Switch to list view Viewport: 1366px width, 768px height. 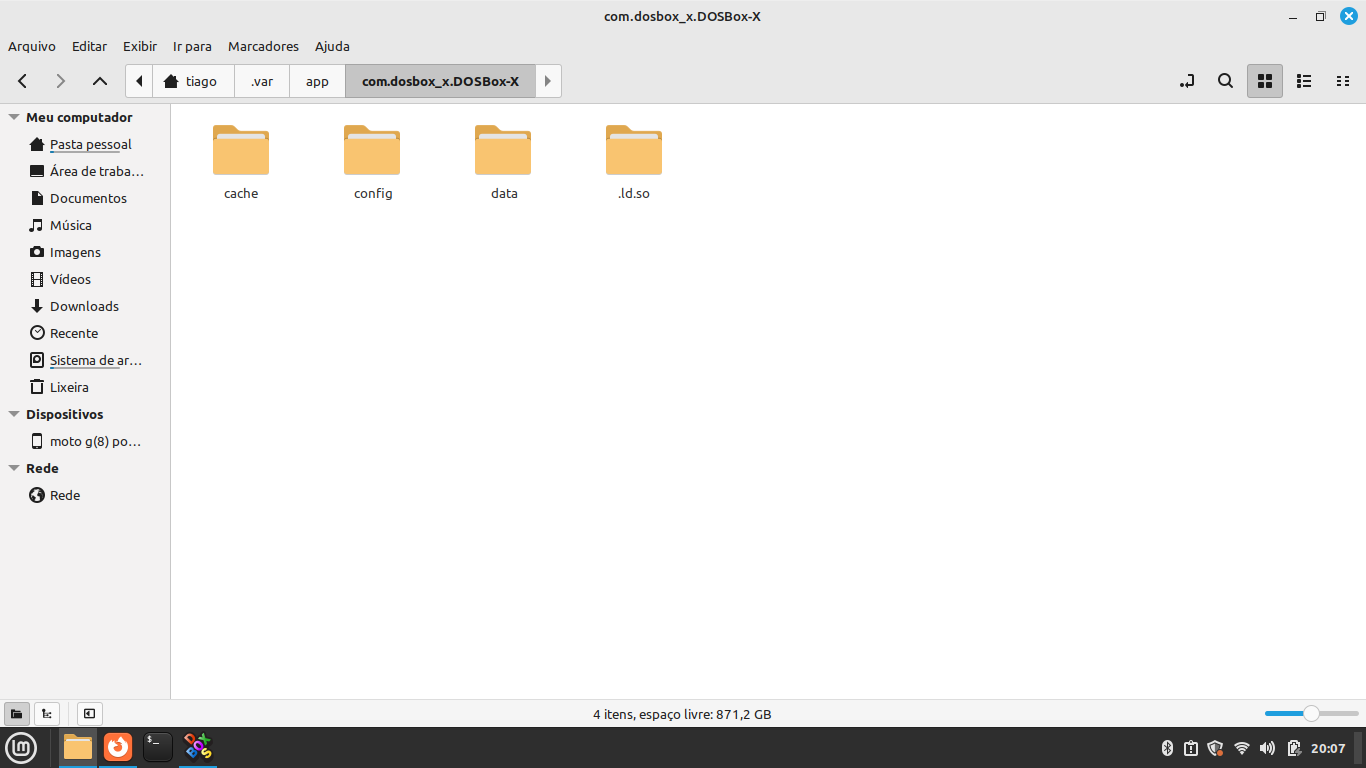pos(1304,81)
